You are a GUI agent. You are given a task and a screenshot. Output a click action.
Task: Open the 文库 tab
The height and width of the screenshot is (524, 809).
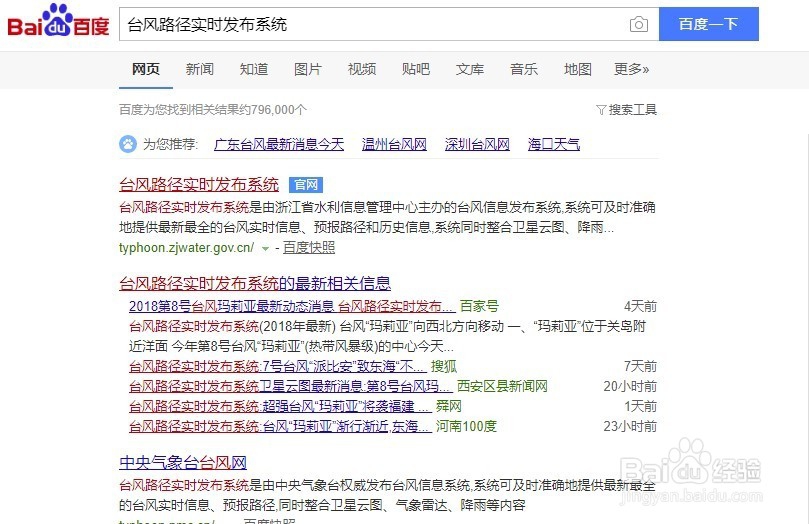point(470,69)
